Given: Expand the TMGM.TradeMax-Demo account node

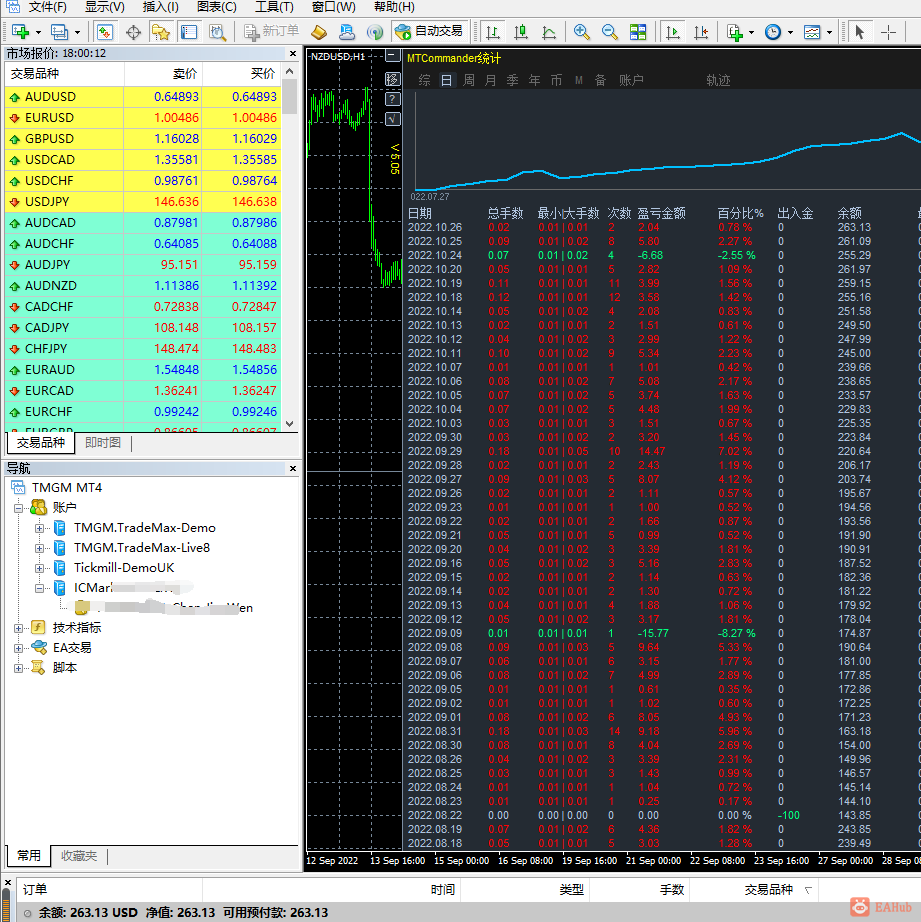Looking at the screenshot, I should [x=39, y=528].
